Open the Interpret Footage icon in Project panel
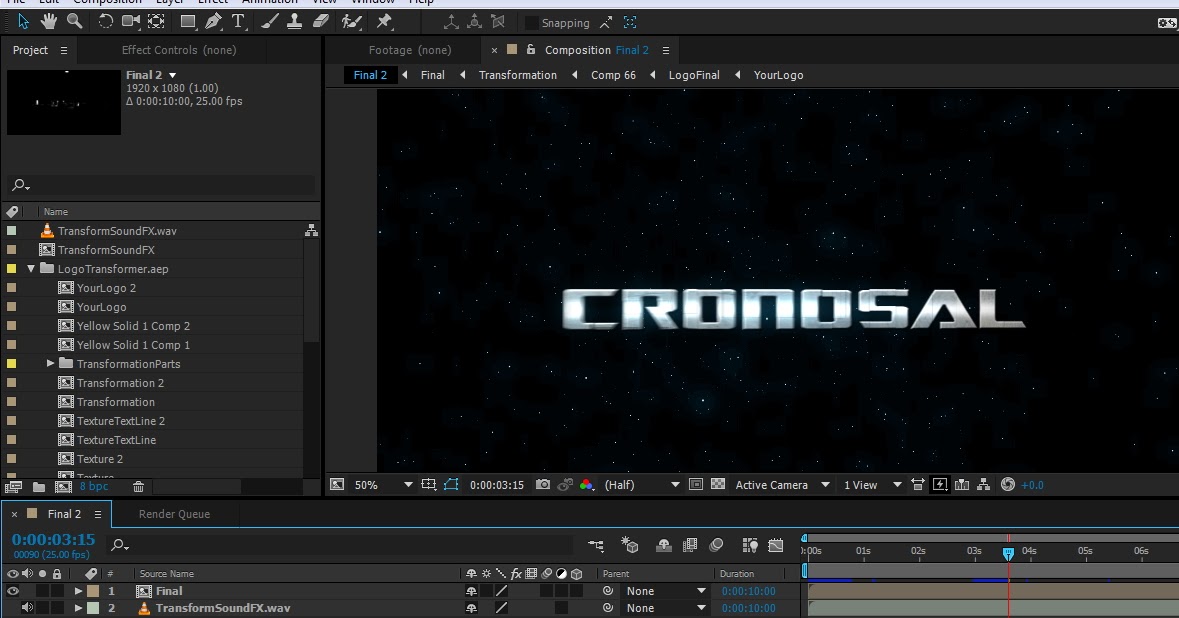Image resolution: width=1179 pixels, height=618 pixels. click(x=14, y=486)
